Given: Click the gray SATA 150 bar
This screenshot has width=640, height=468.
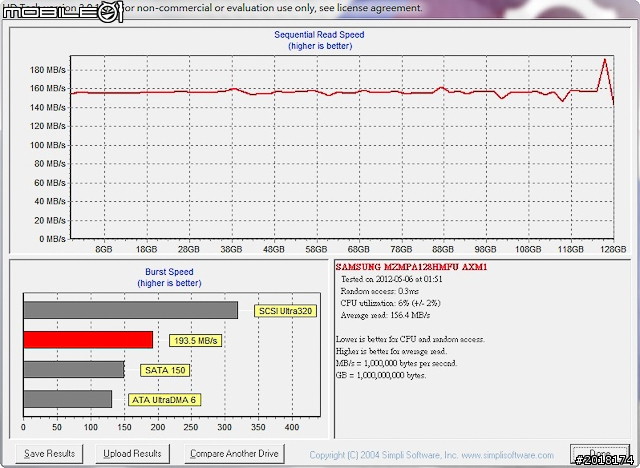Looking at the screenshot, I should tap(73, 369).
